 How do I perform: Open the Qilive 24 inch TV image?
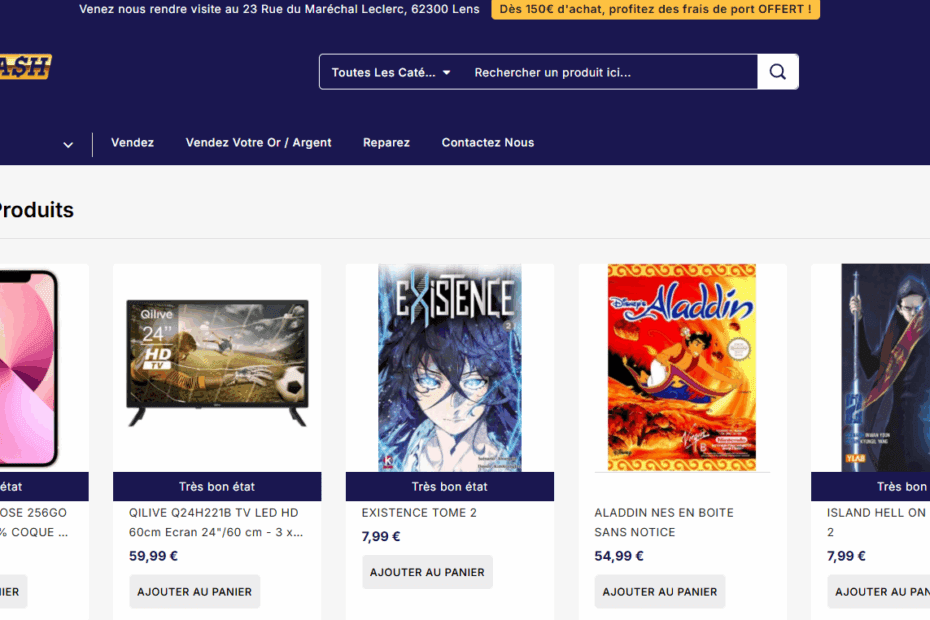tap(217, 363)
